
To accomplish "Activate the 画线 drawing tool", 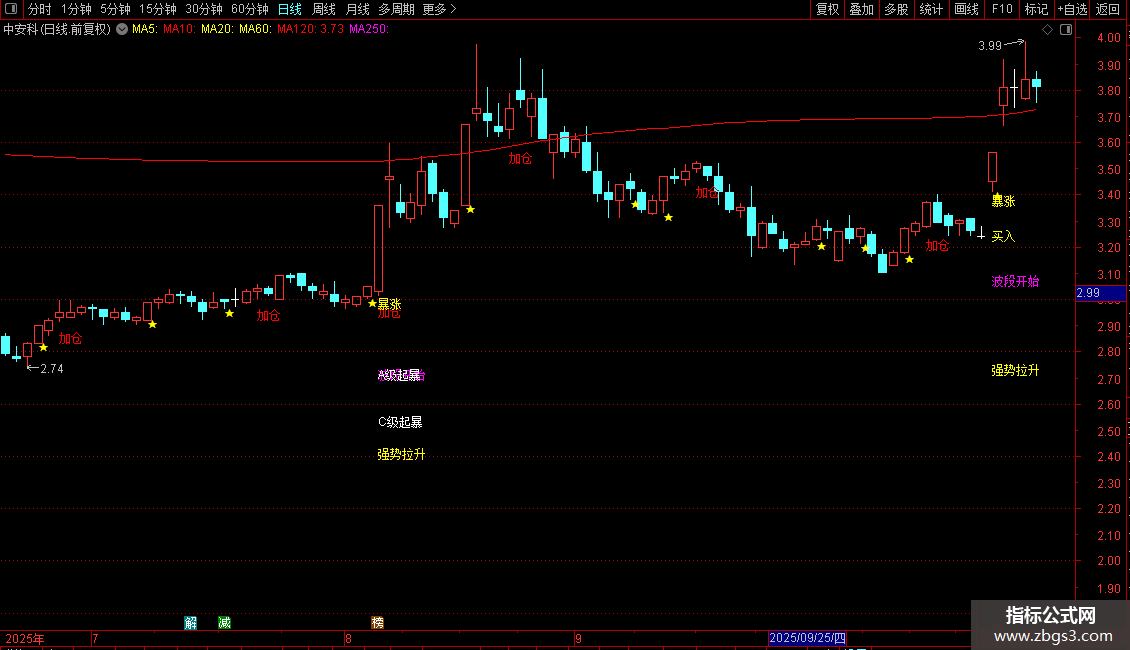I will tap(966, 9).
